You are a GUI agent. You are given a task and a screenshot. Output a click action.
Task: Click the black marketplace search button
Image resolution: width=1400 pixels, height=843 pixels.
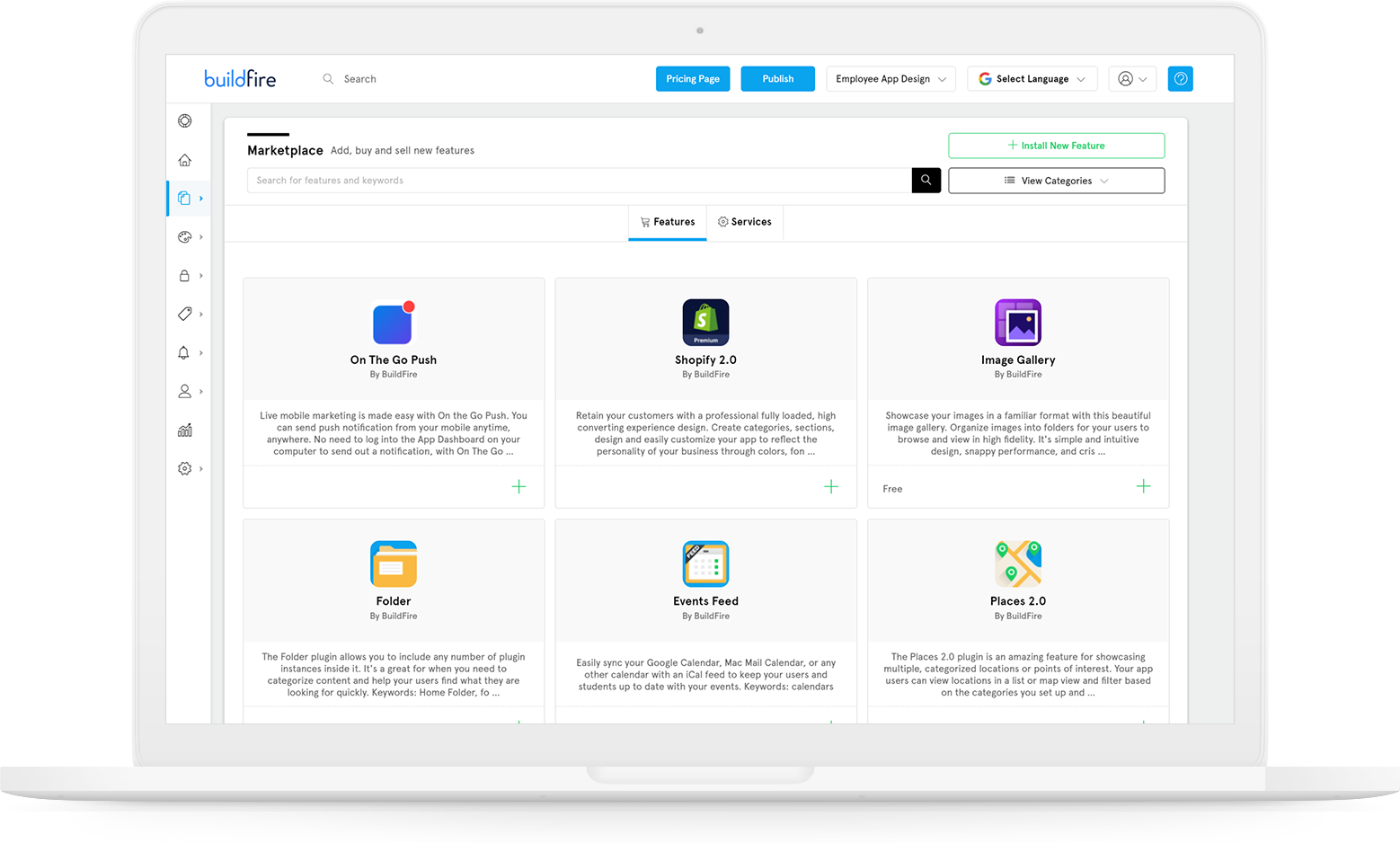coord(926,180)
